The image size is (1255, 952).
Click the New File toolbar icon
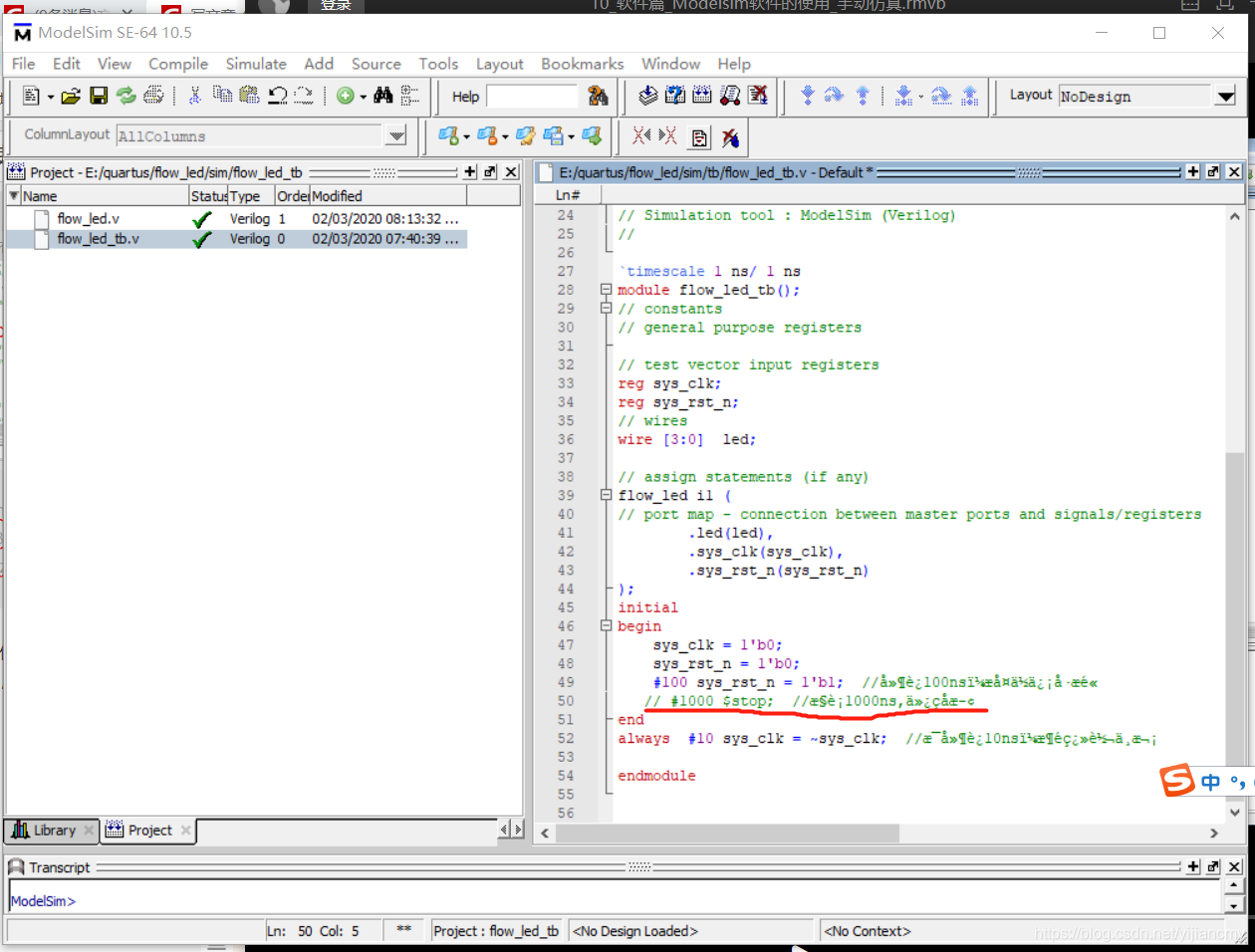pyautogui.click(x=31, y=96)
